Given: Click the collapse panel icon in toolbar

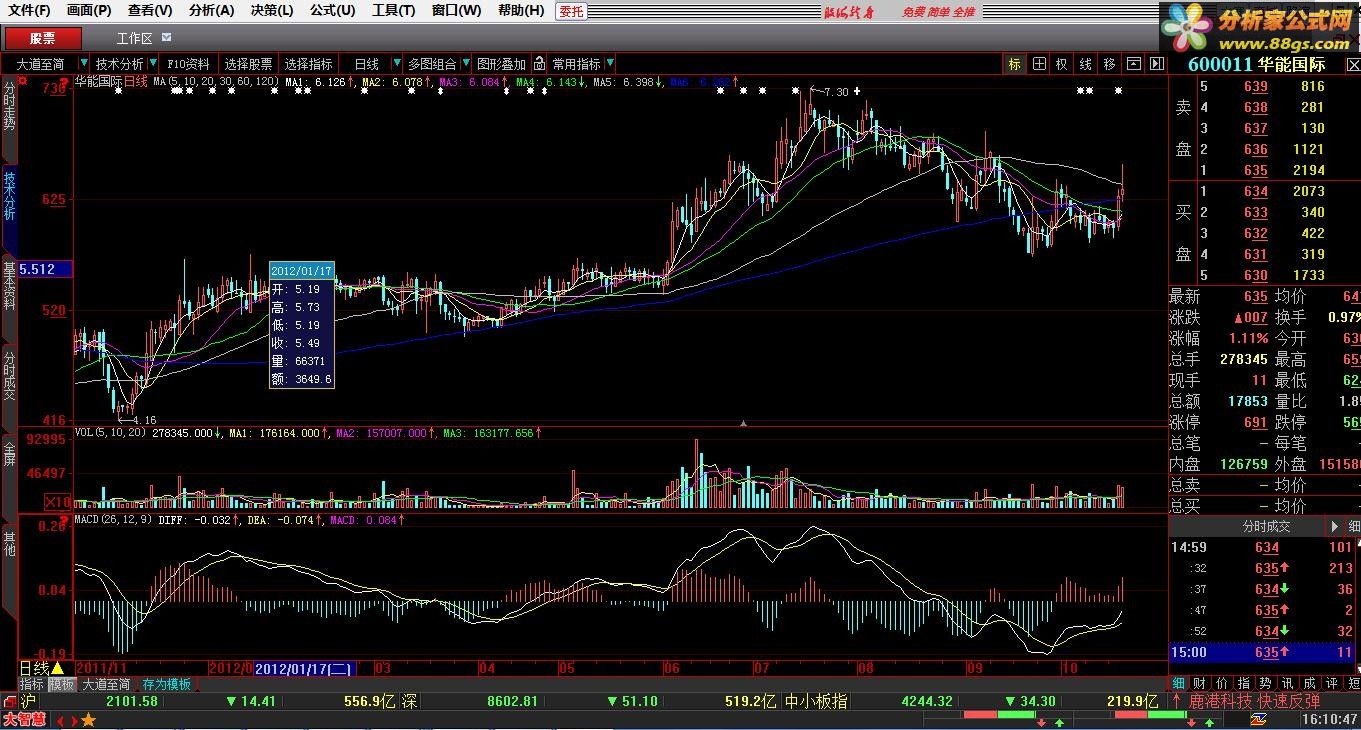Looking at the screenshot, I should (x=1133, y=64).
